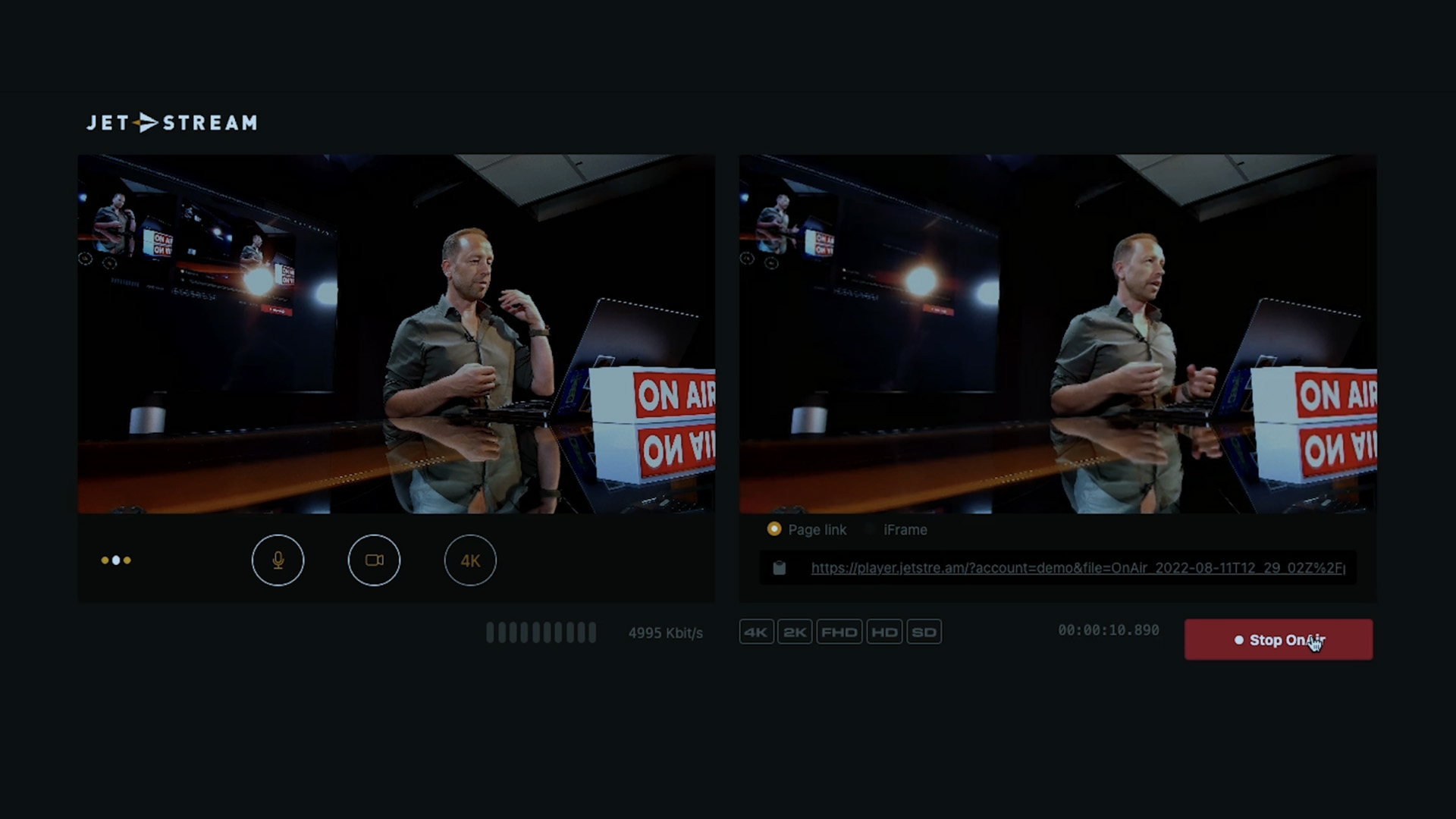
Task: Enable the 4K quality option in the status bar
Action: click(755, 632)
